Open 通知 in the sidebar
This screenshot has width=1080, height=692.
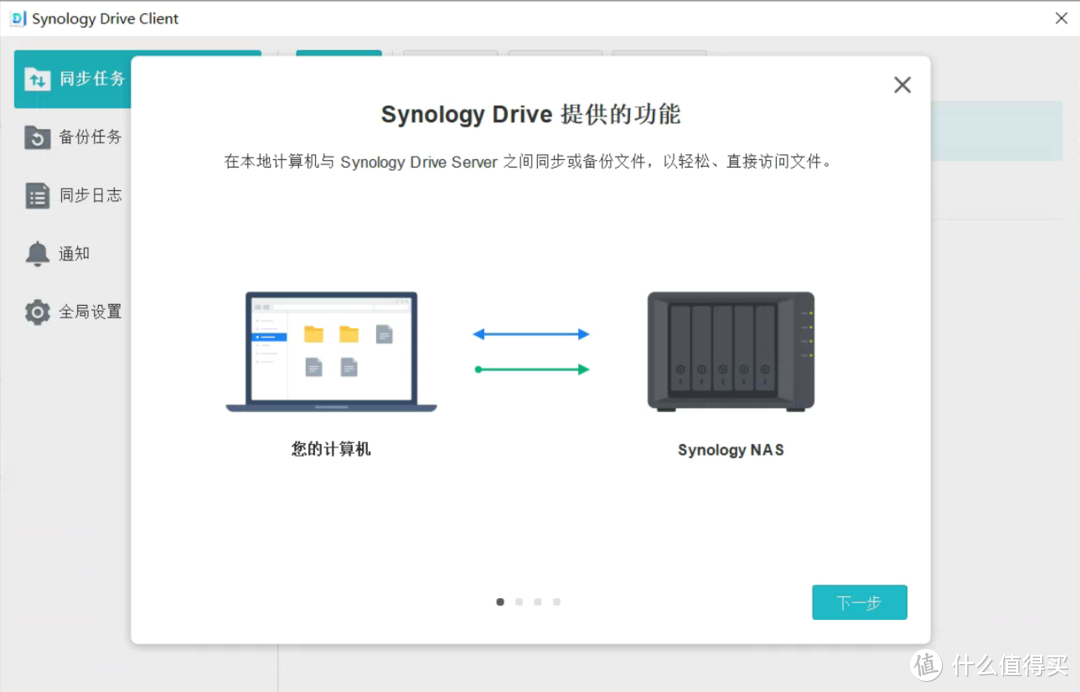click(x=72, y=254)
